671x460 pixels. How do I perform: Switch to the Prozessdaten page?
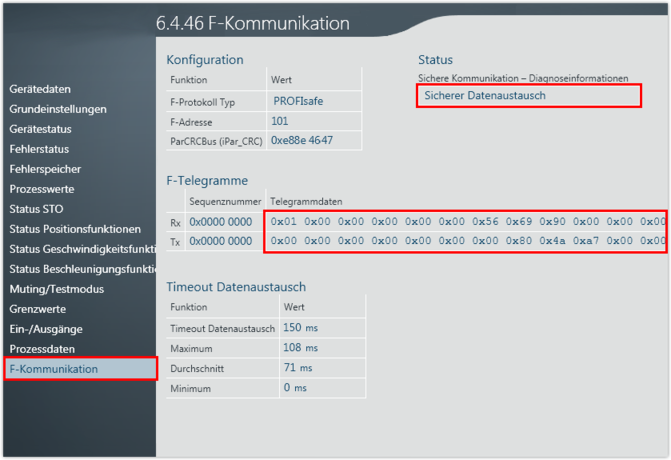click(42, 349)
